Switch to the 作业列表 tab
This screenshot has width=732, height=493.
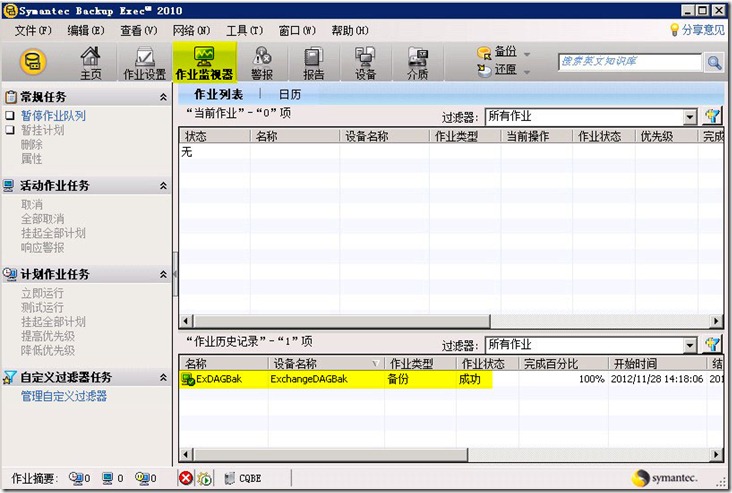pyautogui.click(x=218, y=94)
